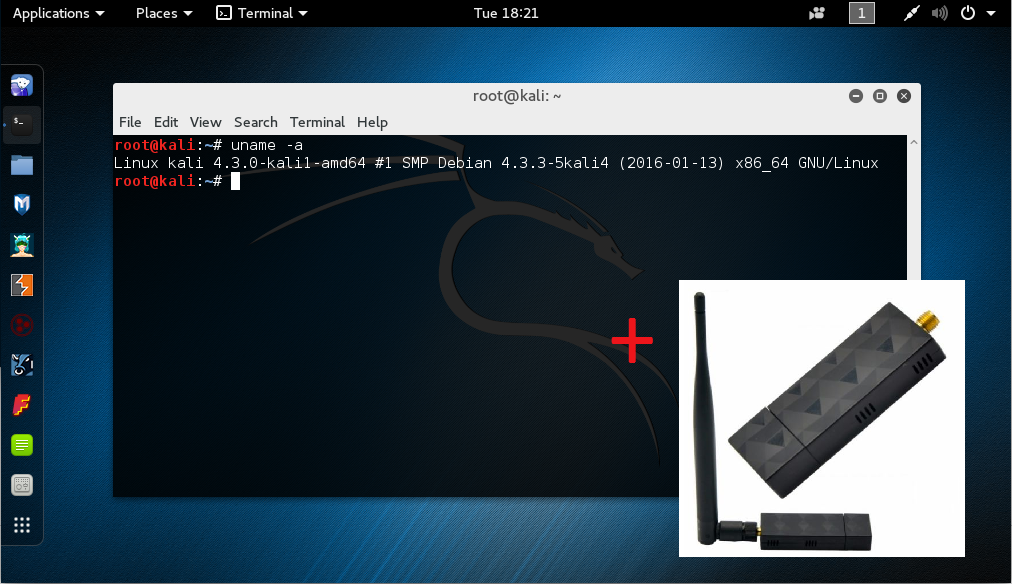Click the Tue 18:21 clock display
Screen dimensions: 1012x584
coord(506,13)
